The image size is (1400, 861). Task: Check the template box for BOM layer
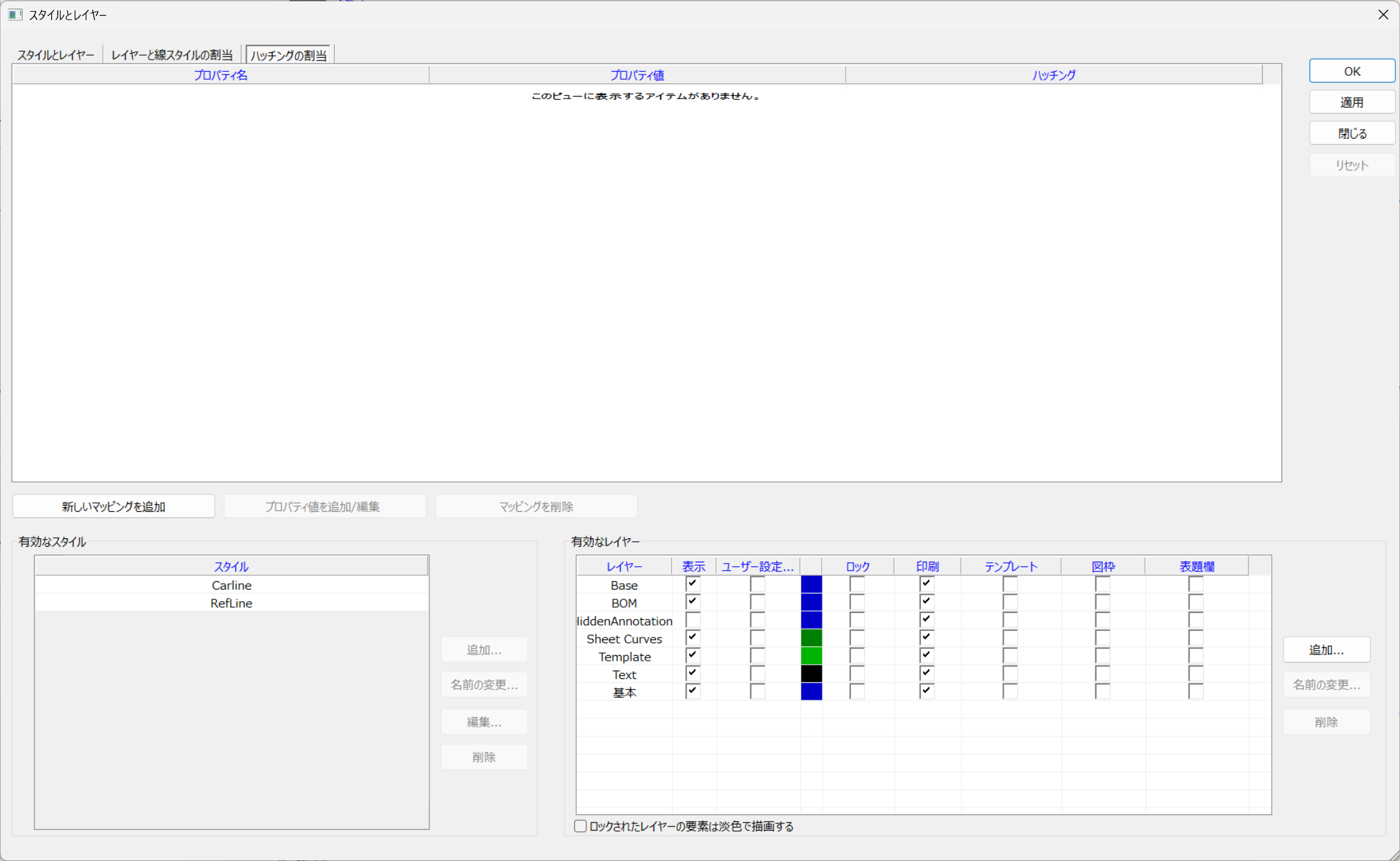coord(1010,602)
